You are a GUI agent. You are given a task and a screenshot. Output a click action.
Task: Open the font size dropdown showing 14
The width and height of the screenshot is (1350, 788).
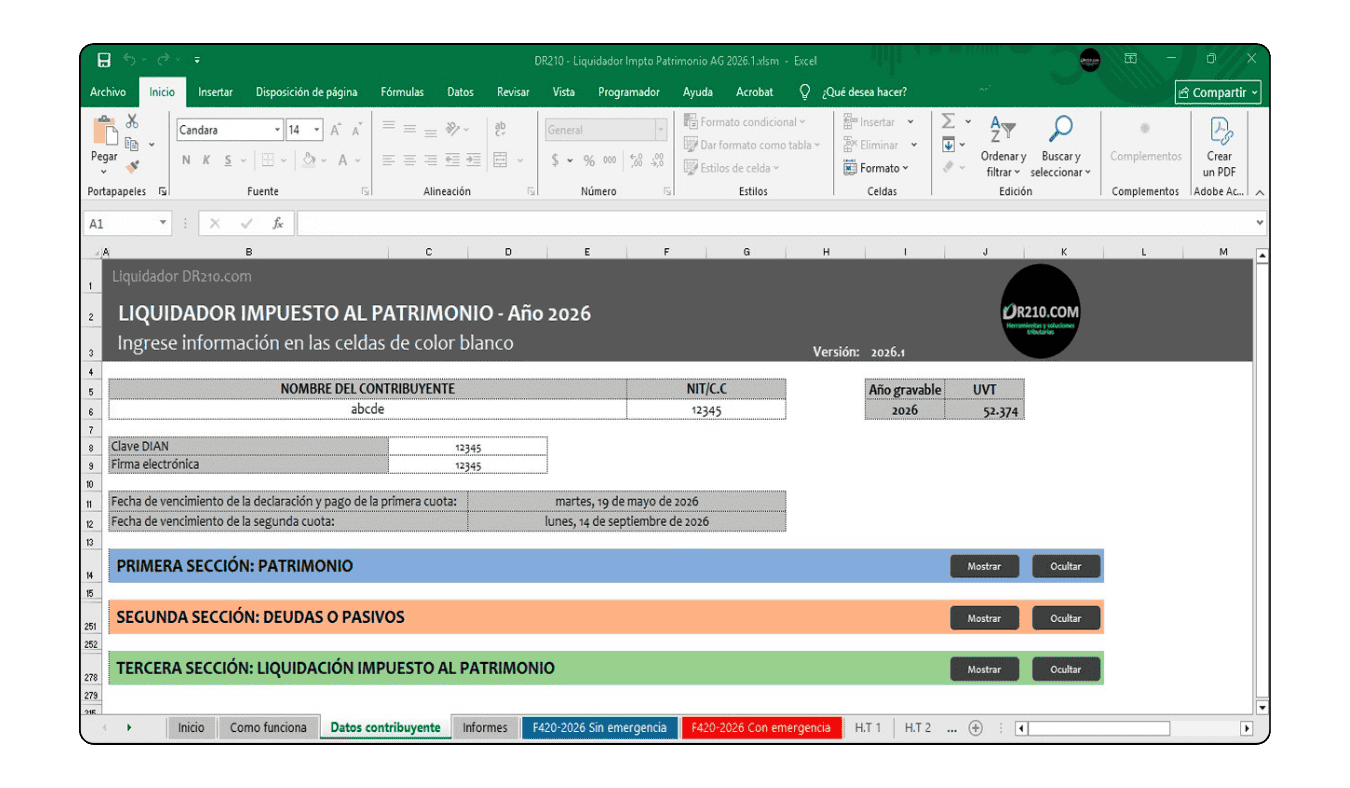[x=317, y=130]
